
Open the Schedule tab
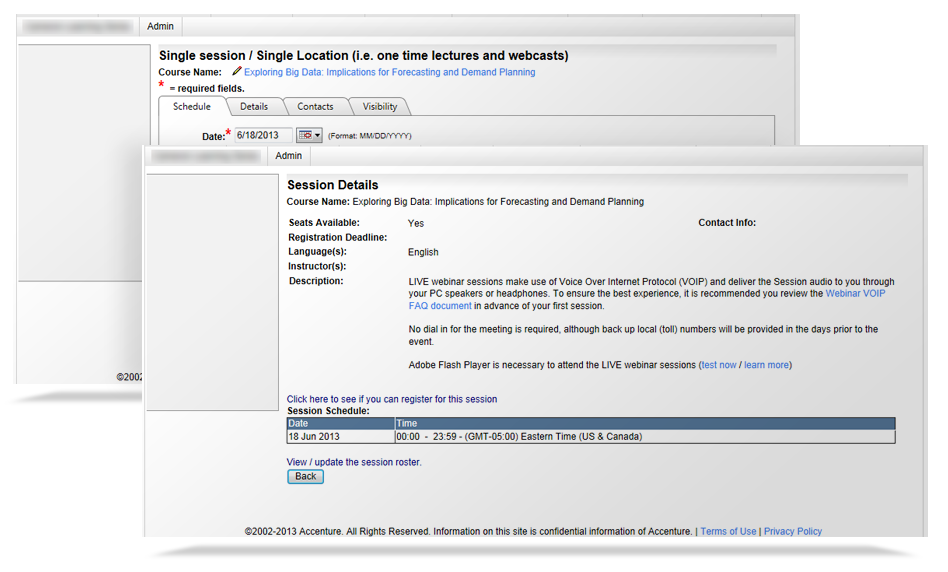(192, 106)
